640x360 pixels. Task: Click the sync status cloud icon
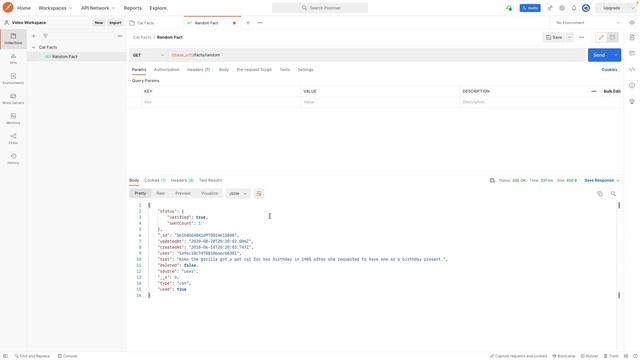pyautogui.click(x=509, y=8)
